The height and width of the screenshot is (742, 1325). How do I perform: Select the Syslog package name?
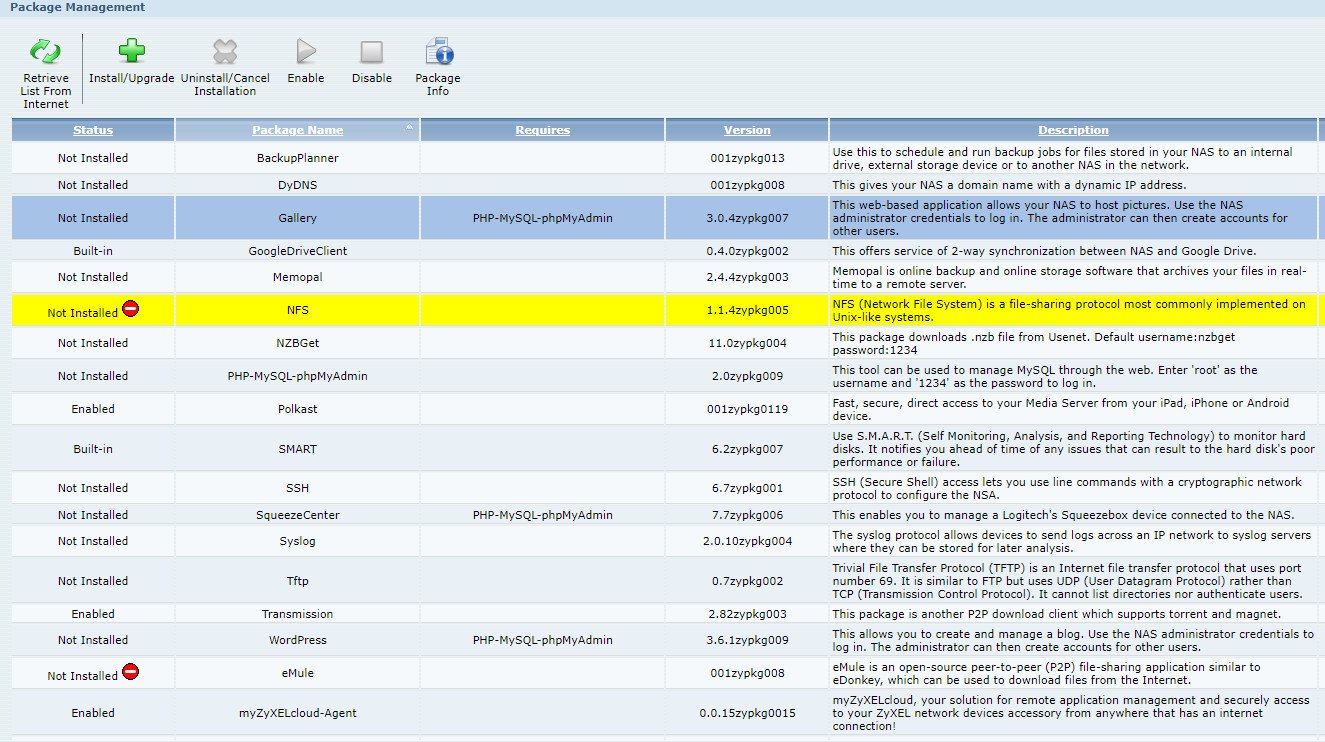[x=297, y=541]
